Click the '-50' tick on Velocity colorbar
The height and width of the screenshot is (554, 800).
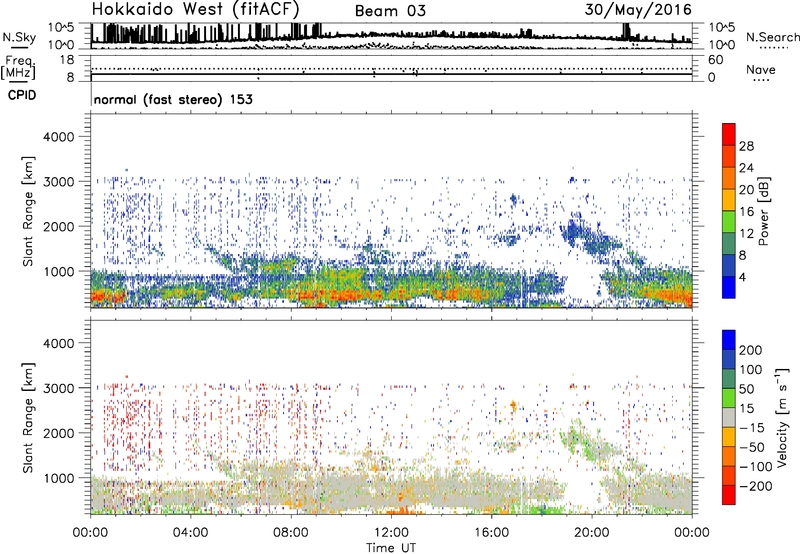tap(753, 447)
